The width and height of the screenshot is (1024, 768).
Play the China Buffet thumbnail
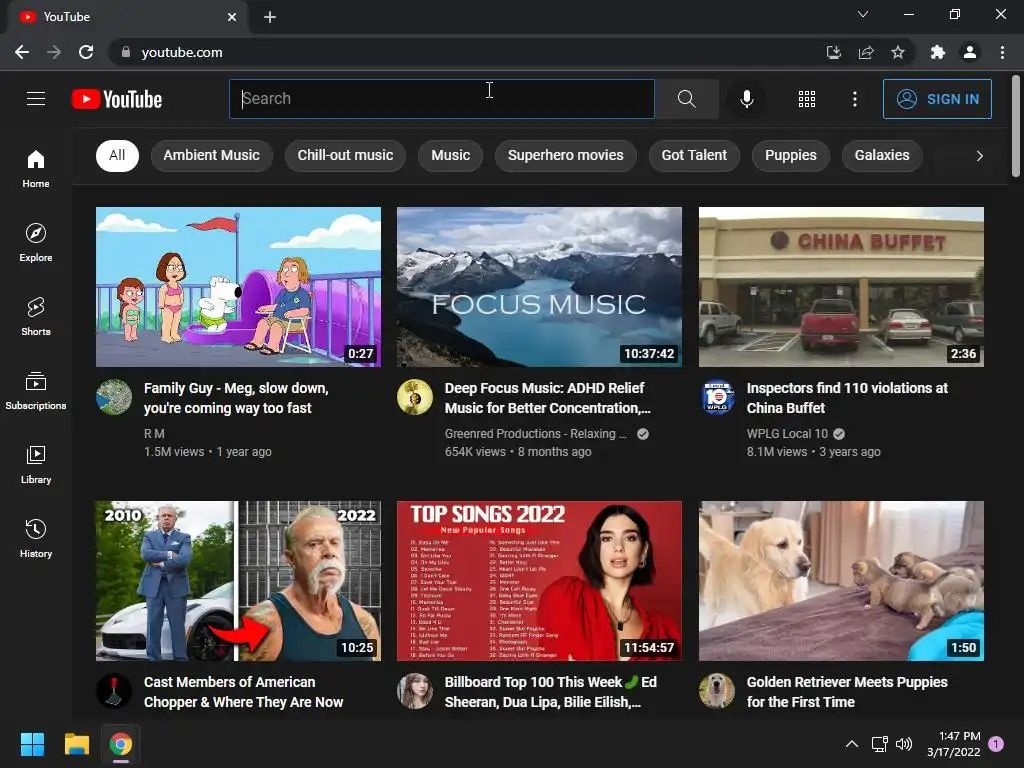coord(841,287)
